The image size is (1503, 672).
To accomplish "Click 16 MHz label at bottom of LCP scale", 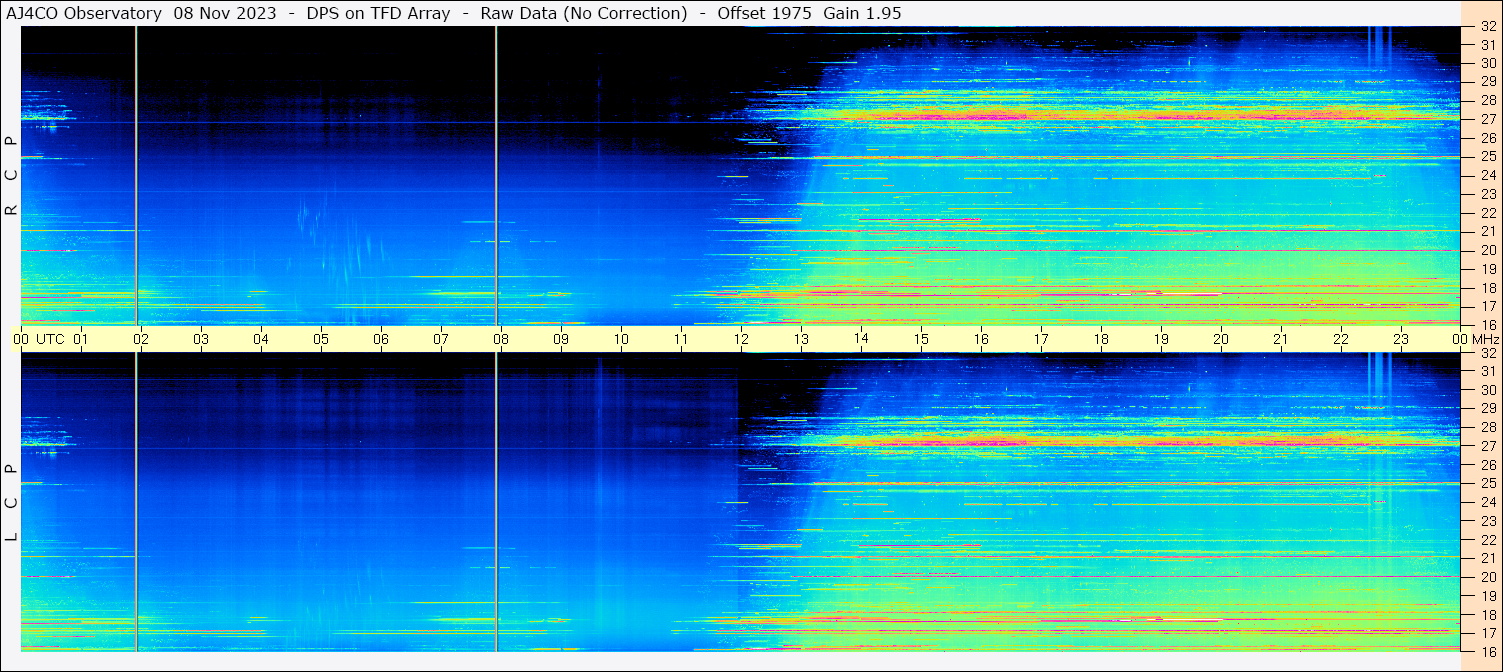I will click(1487, 650).
